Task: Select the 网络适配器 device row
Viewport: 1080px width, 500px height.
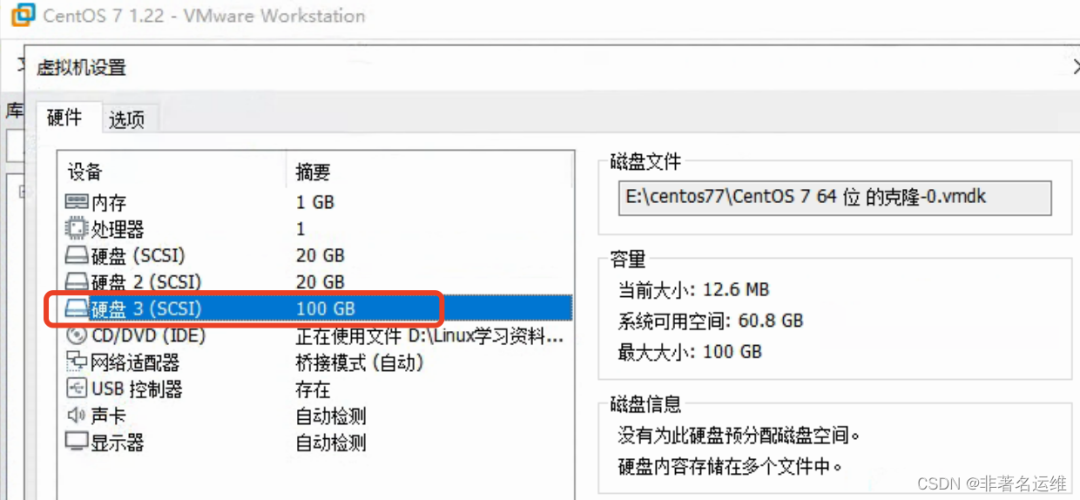Action: (x=315, y=362)
